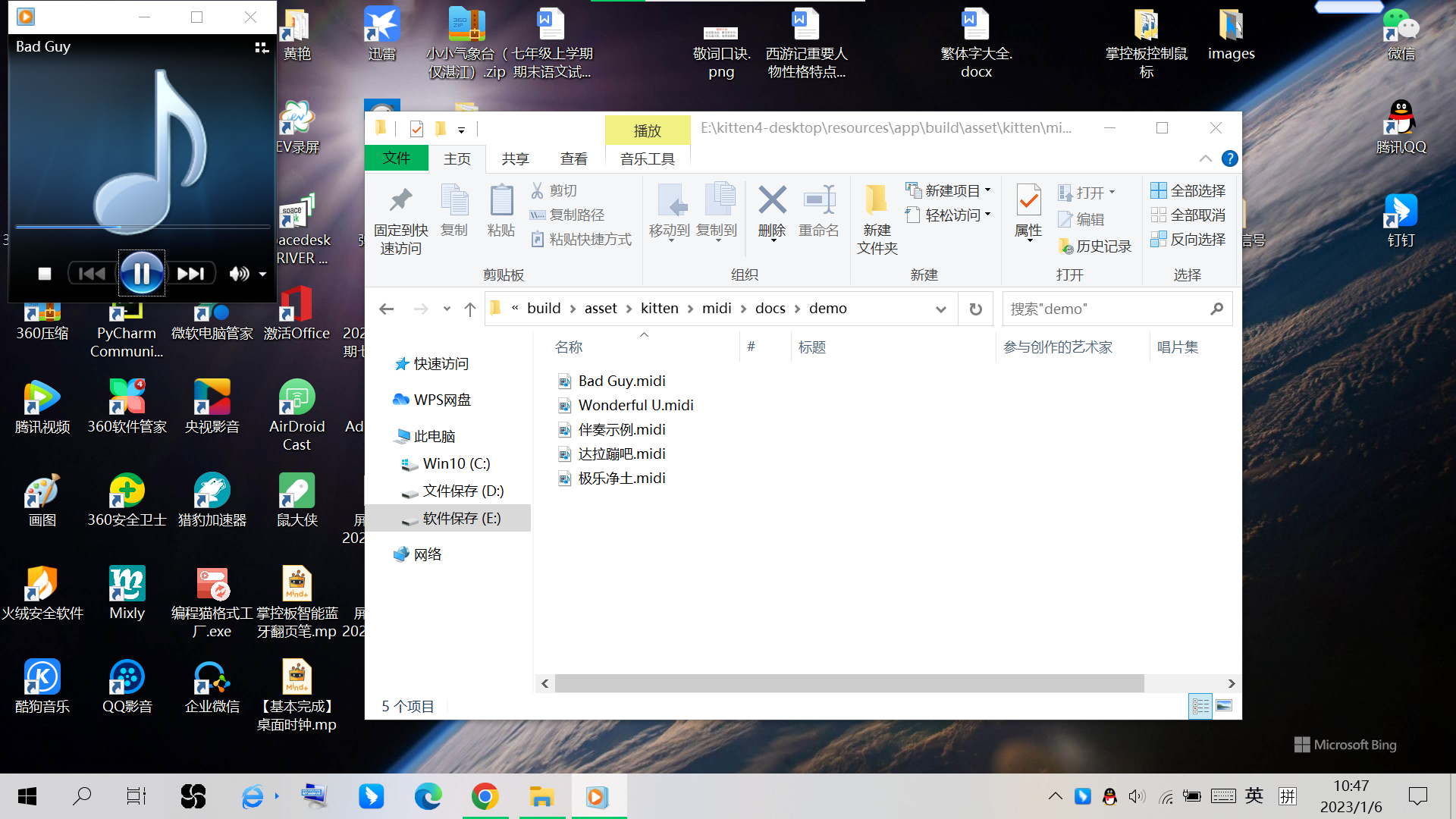Switch to the 主页 ribbon tab
This screenshot has width=1456, height=819.
click(x=457, y=158)
